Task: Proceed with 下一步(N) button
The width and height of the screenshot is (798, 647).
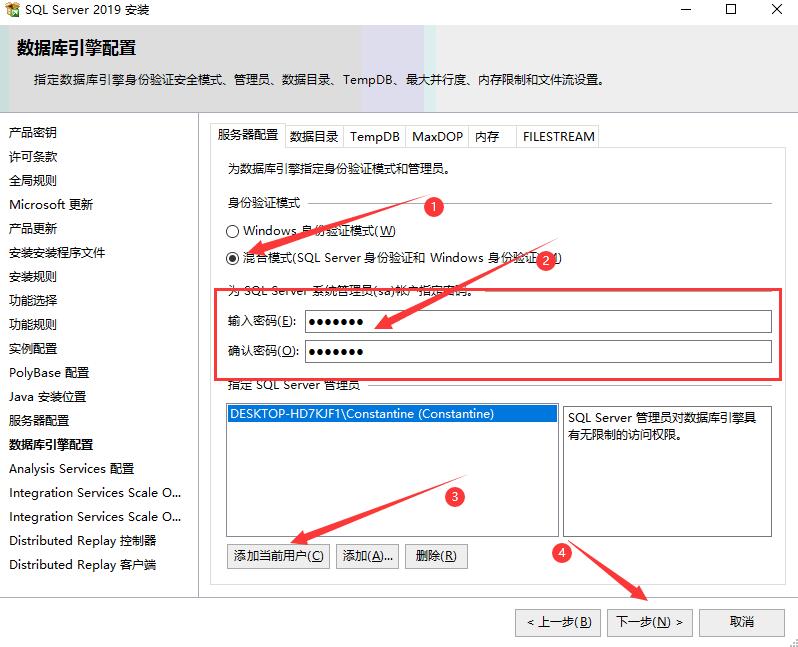Action: tap(649, 622)
